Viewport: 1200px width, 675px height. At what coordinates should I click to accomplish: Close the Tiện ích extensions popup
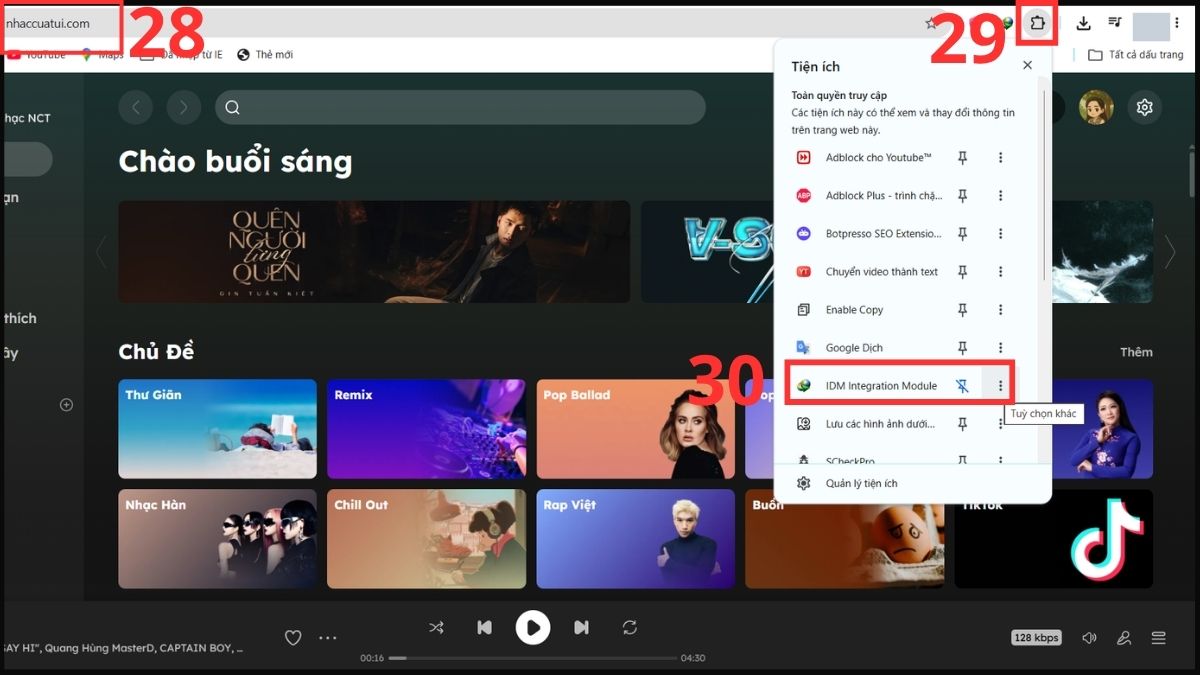click(1027, 65)
